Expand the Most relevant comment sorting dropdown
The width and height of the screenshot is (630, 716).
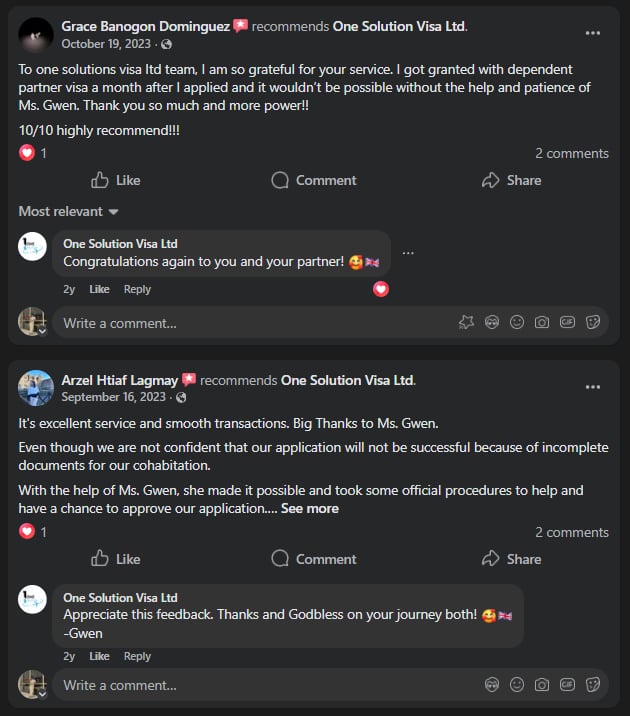pos(69,211)
